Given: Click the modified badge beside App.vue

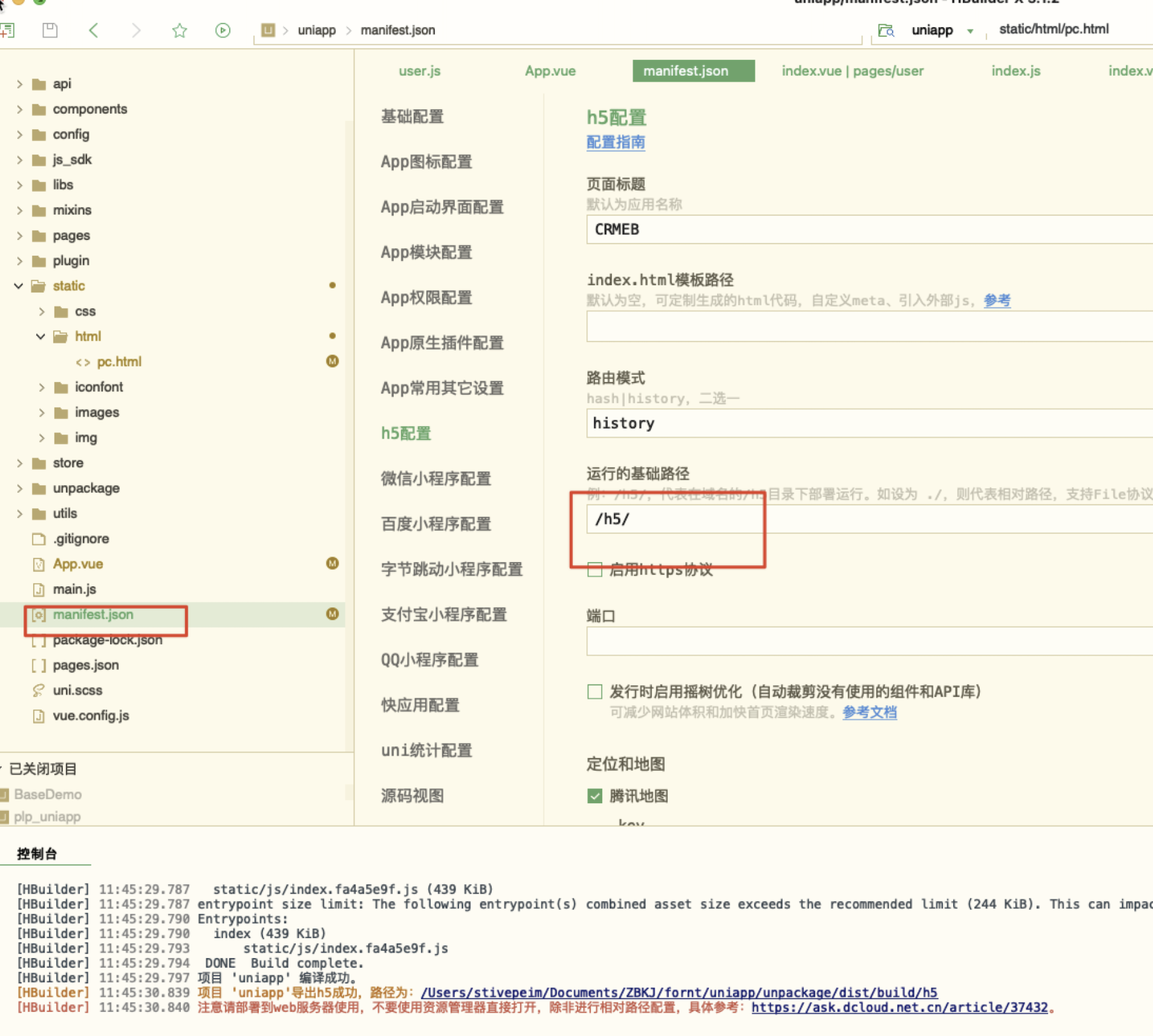Looking at the screenshot, I should [x=333, y=563].
